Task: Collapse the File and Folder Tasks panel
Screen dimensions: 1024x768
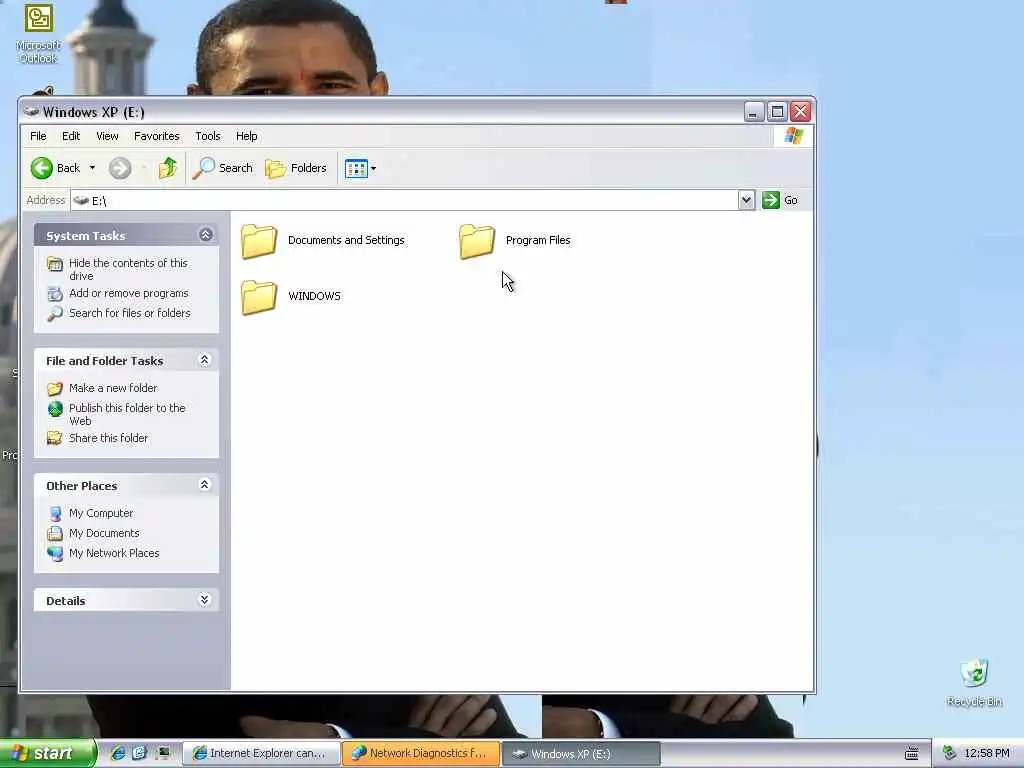Action: (x=204, y=360)
